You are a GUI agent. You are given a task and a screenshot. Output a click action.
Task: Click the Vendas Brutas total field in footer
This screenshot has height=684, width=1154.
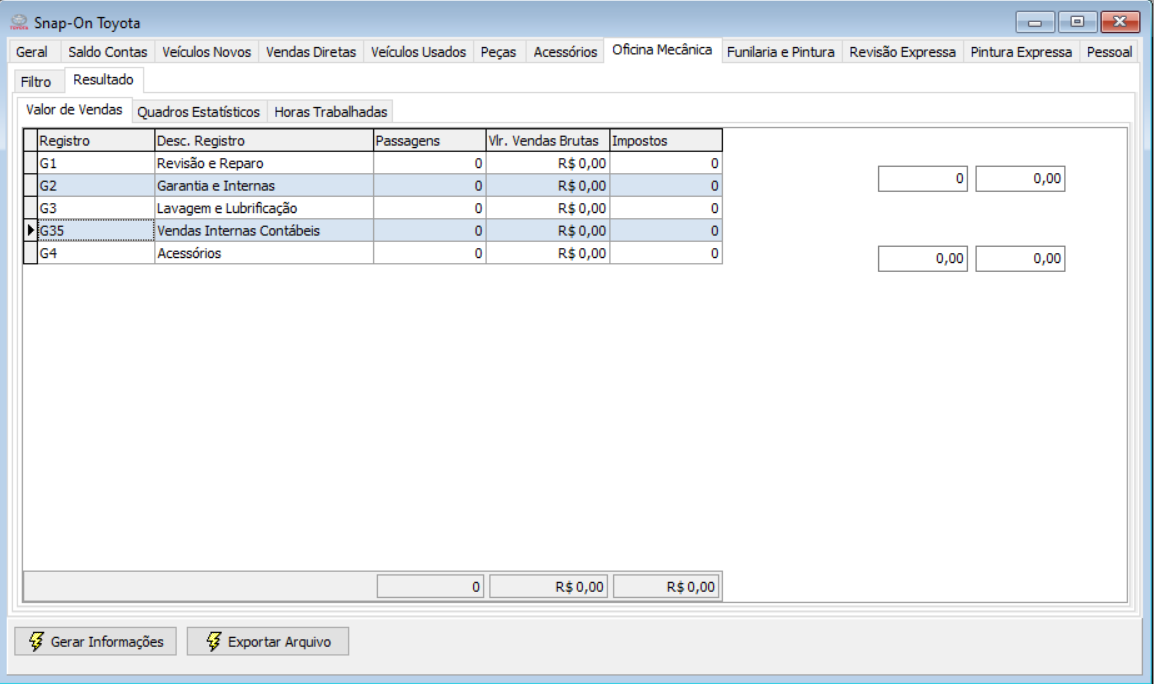(548, 587)
